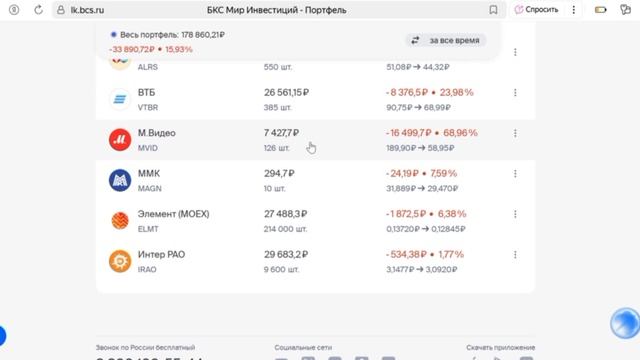Screen dimensions: 640x360
Task: Open the three-dot menu for the ALRS row
Action: click(515, 52)
